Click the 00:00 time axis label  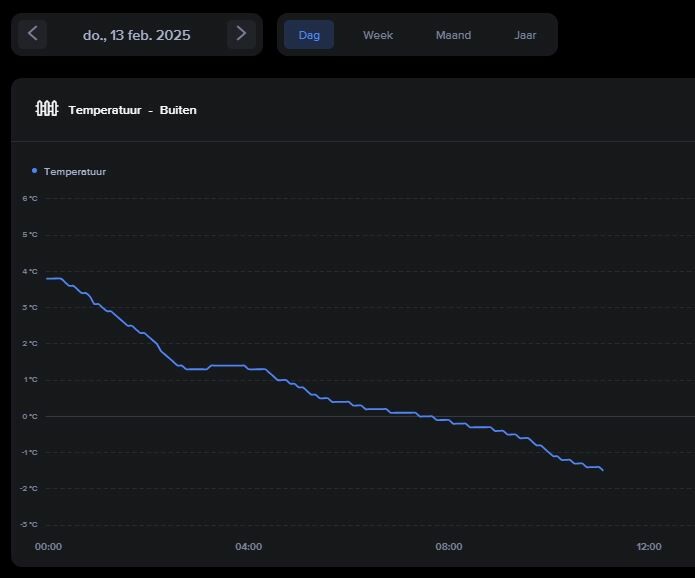pyautogui.click(x=48, y=547)
